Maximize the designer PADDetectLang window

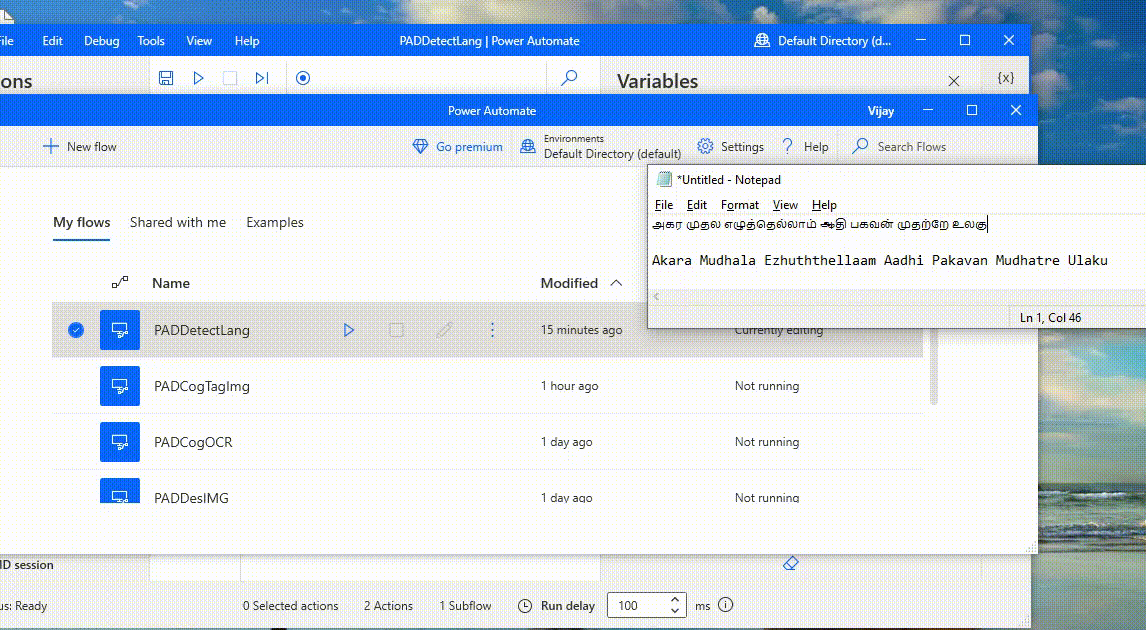tap(965, 41)
